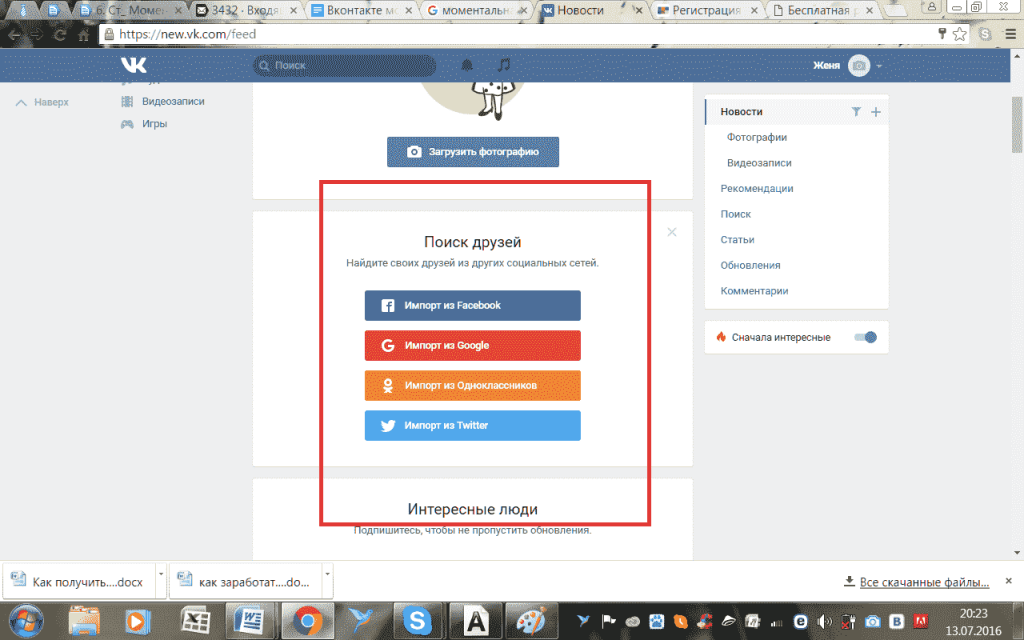Open Windows Explorer from the taskbar

pyautogui.click(x=84, y=621)
